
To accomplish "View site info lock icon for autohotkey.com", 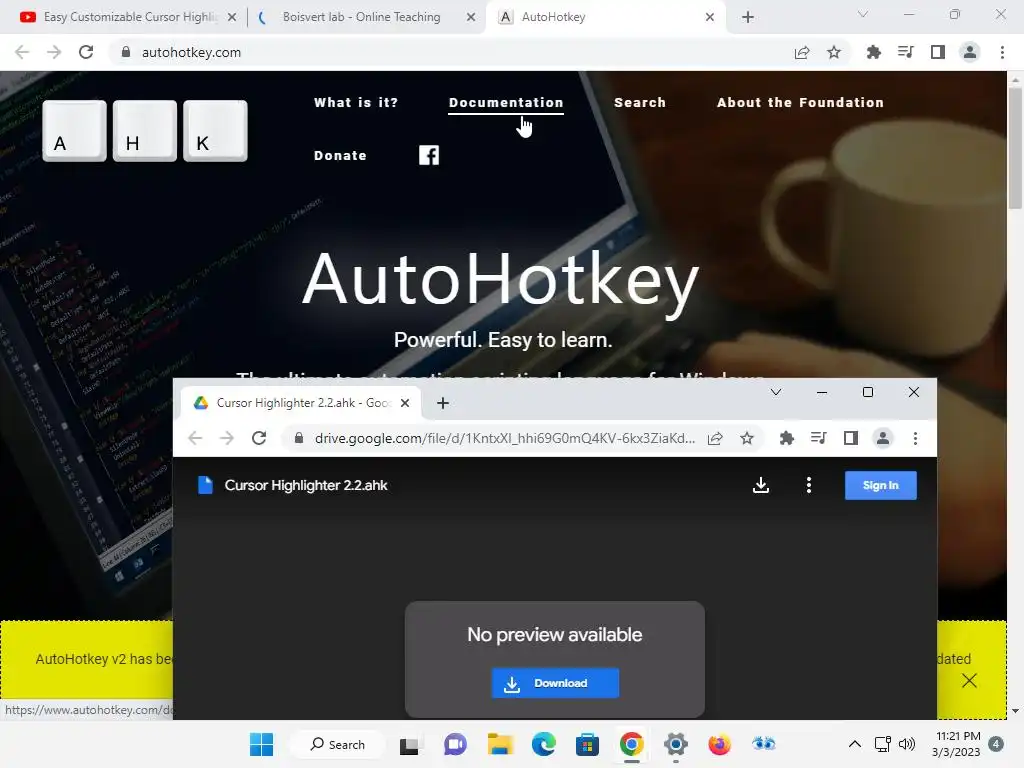I will pos(125,52).
